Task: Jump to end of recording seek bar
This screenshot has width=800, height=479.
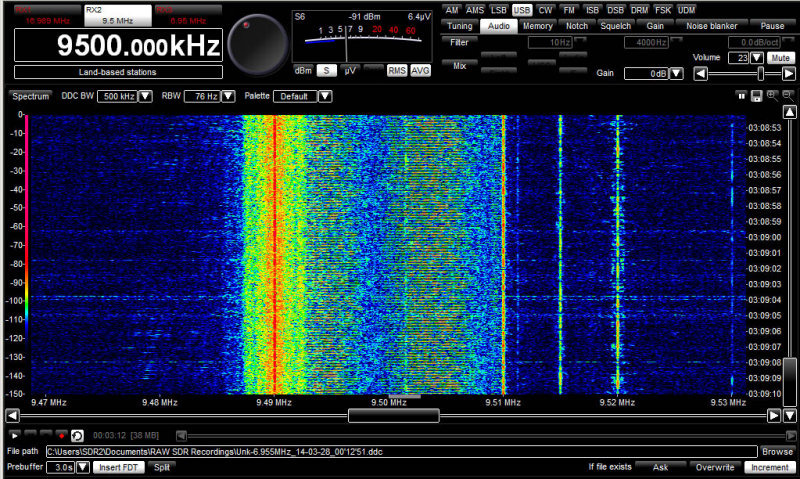Action: click(x=791, y=436)
